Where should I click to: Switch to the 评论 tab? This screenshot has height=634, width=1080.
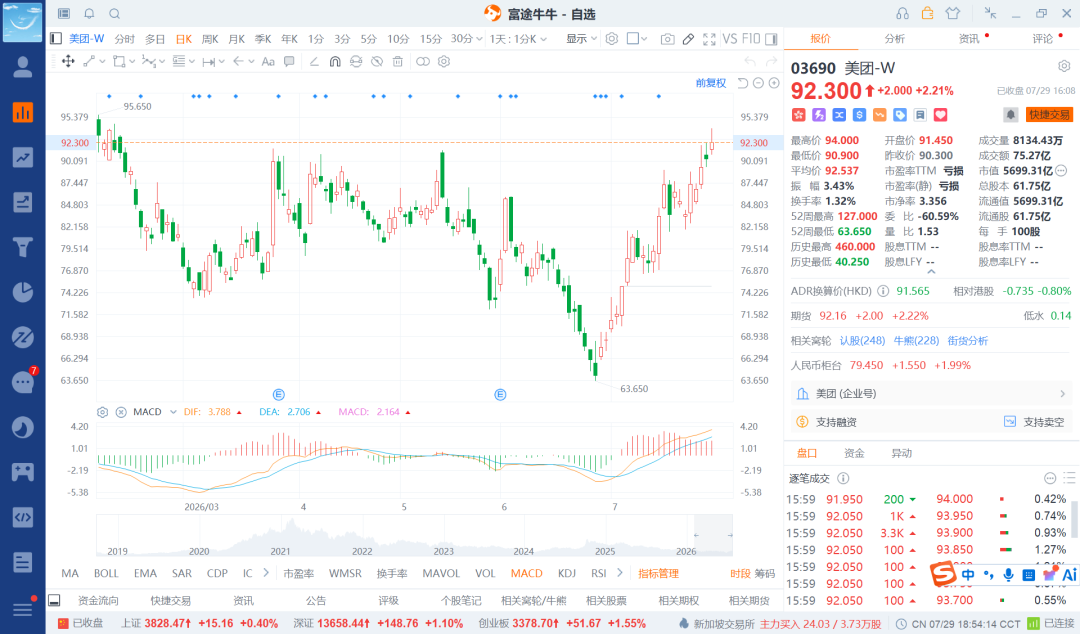(x=1043, y=39)
